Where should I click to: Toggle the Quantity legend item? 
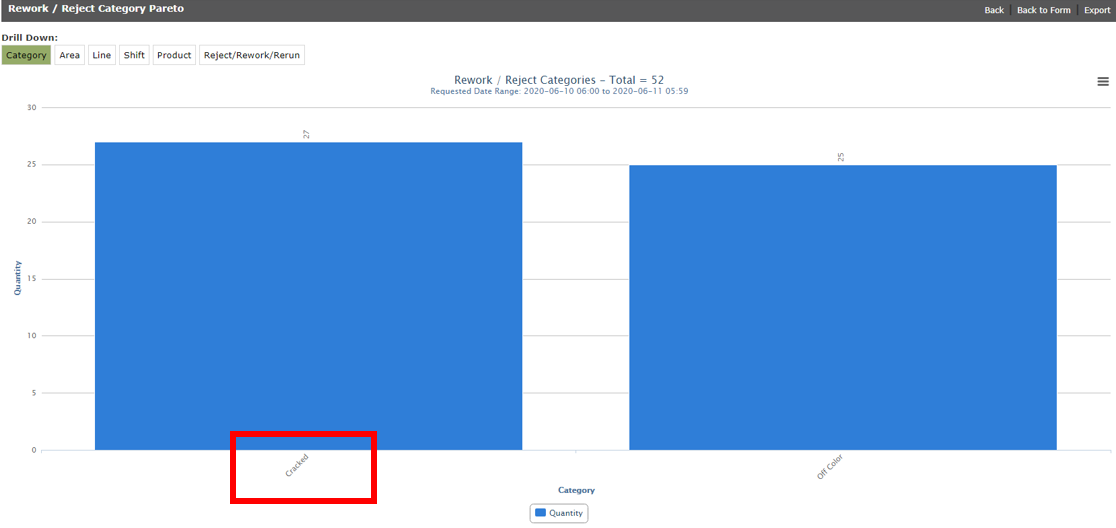click(559, 512)
